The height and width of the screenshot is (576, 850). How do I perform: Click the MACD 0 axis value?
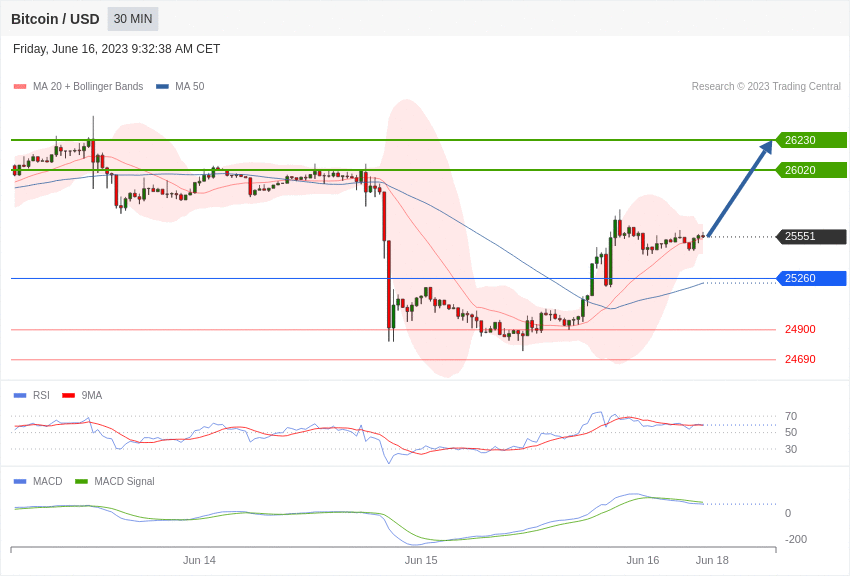788,514
